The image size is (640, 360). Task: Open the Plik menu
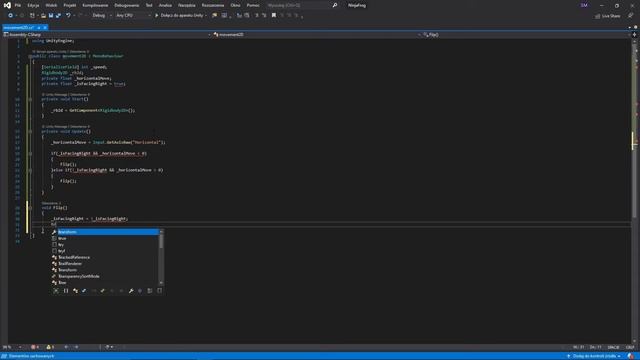(18, 5)
